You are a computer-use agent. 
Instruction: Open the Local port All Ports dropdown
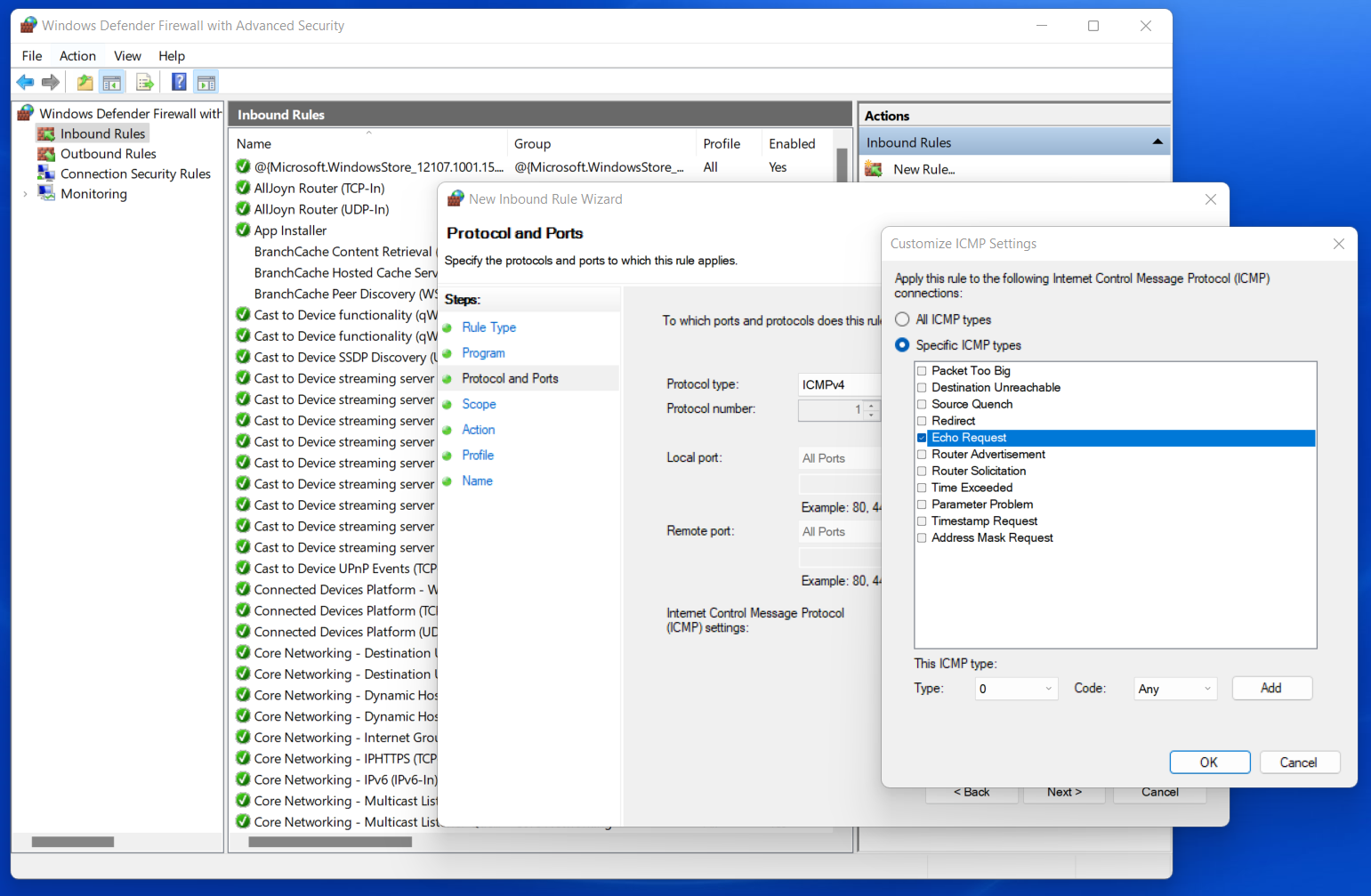[x=839, y=458]
